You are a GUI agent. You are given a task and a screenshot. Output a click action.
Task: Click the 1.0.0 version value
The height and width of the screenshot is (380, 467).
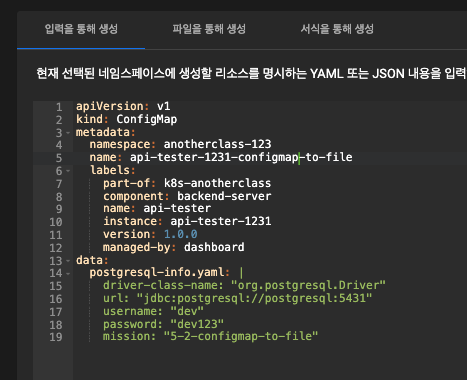(x=180, y=234)
